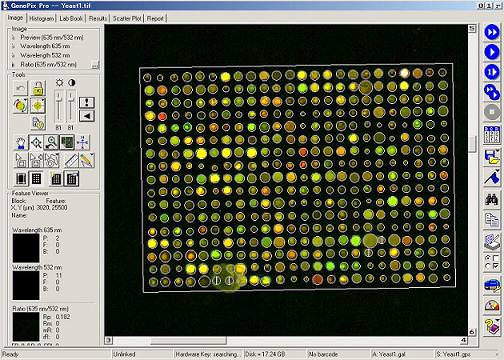Click 'A: Yeast1.gal' in the status bar
Screen dimensions: 504x360
pyautogui.click(x=389, y=354)
